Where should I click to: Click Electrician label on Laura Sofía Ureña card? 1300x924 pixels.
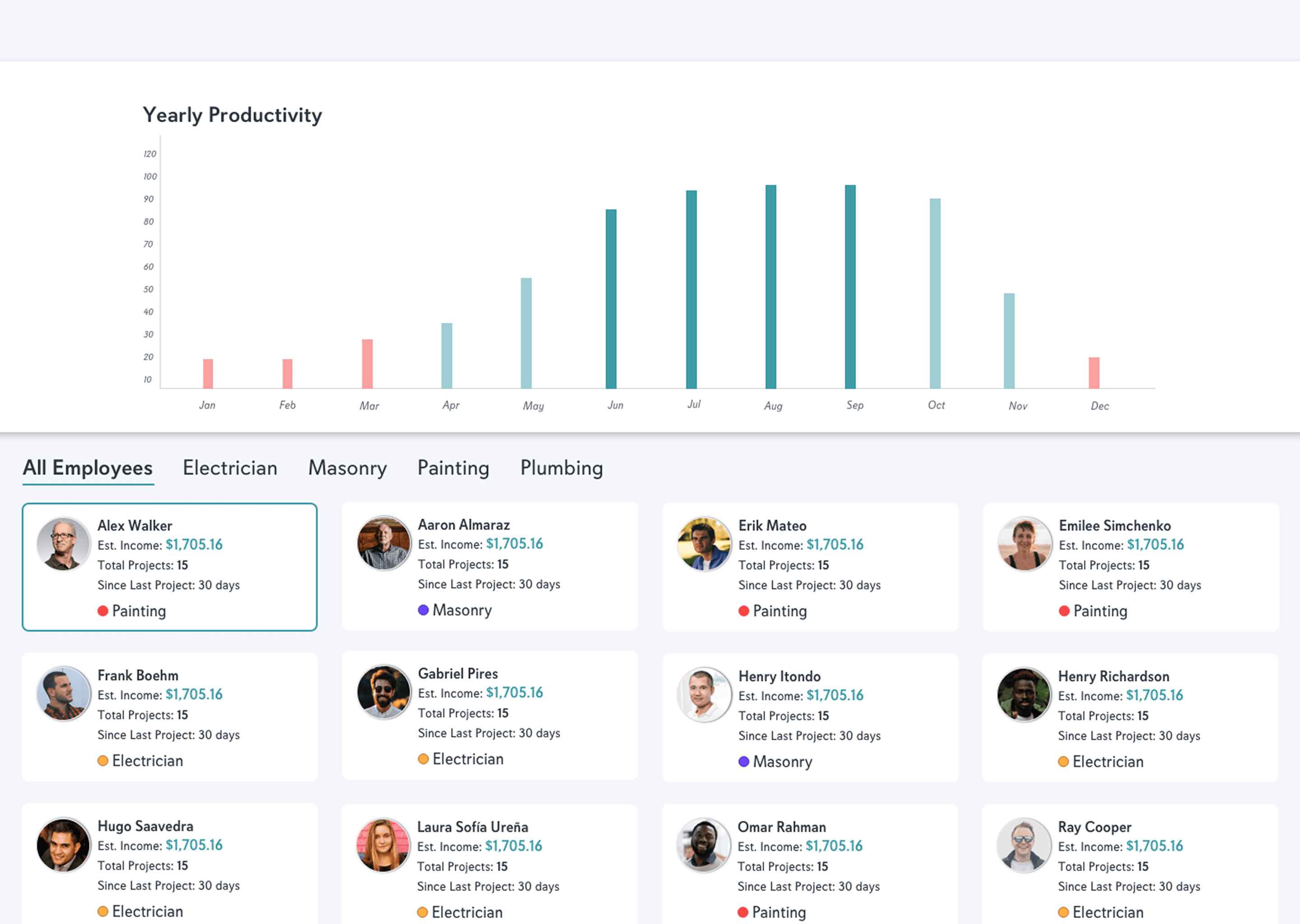pyautogui.click(x=467, y=912)
